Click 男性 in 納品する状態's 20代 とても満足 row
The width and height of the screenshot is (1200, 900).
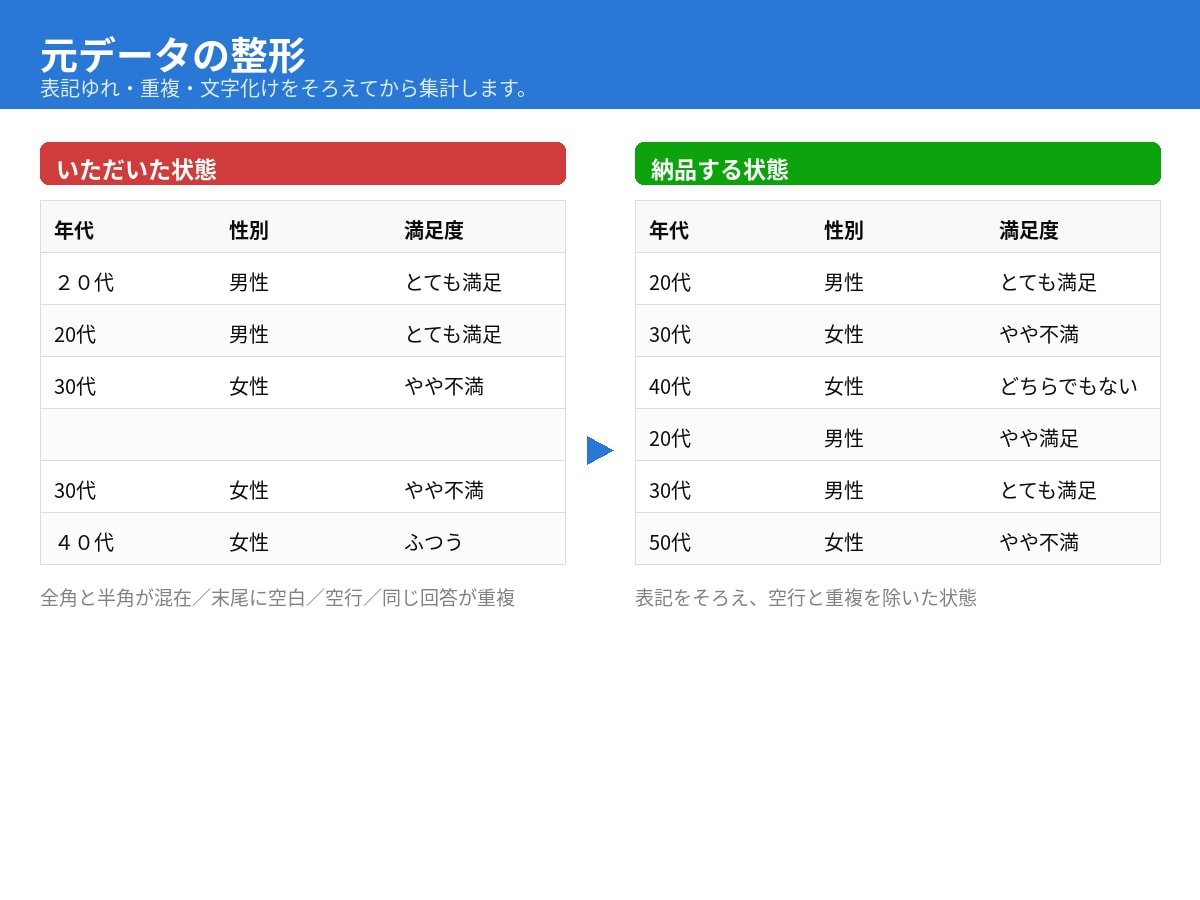point(844,282)
